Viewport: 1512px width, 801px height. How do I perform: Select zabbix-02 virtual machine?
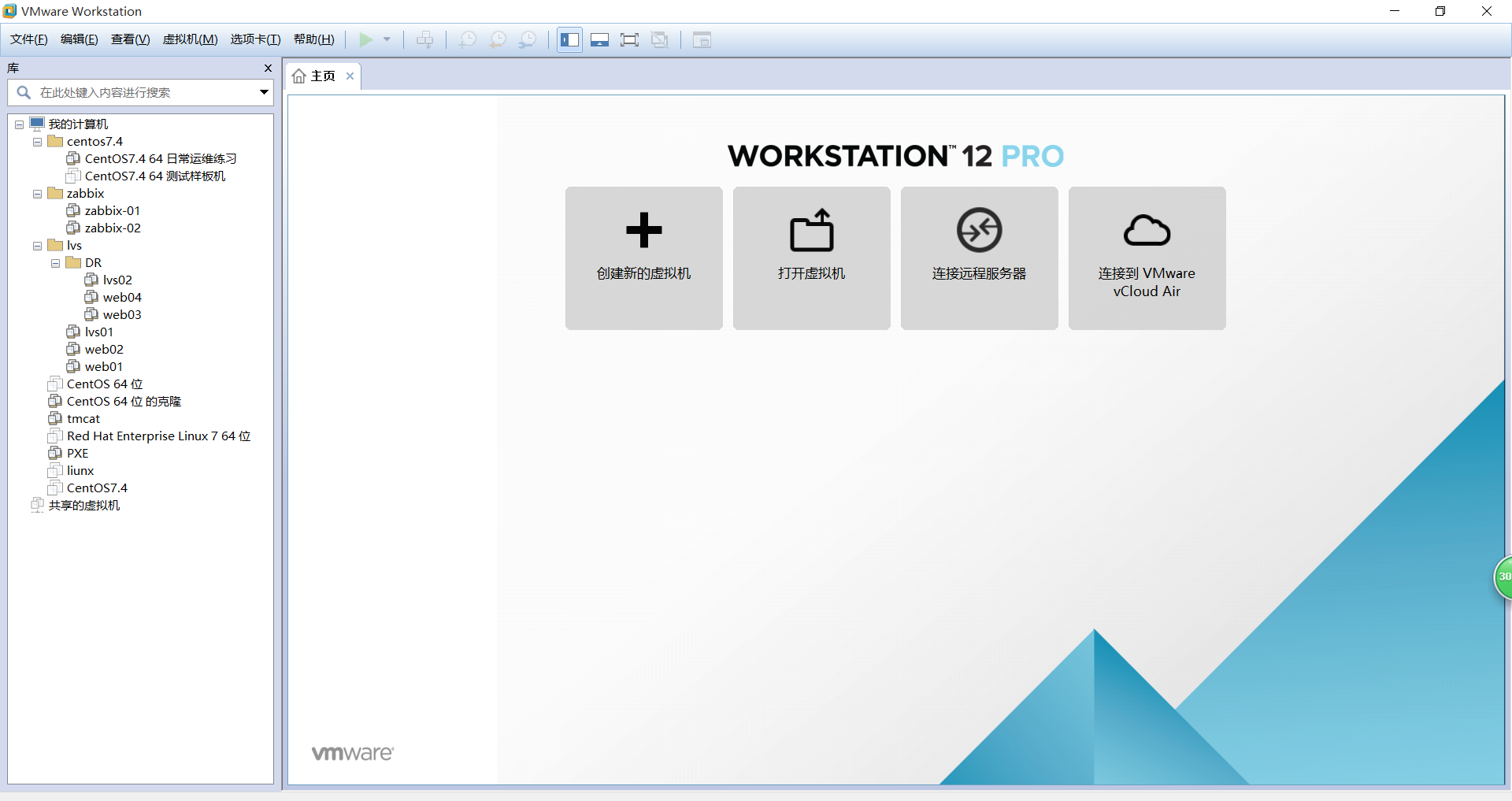(113, 228)
